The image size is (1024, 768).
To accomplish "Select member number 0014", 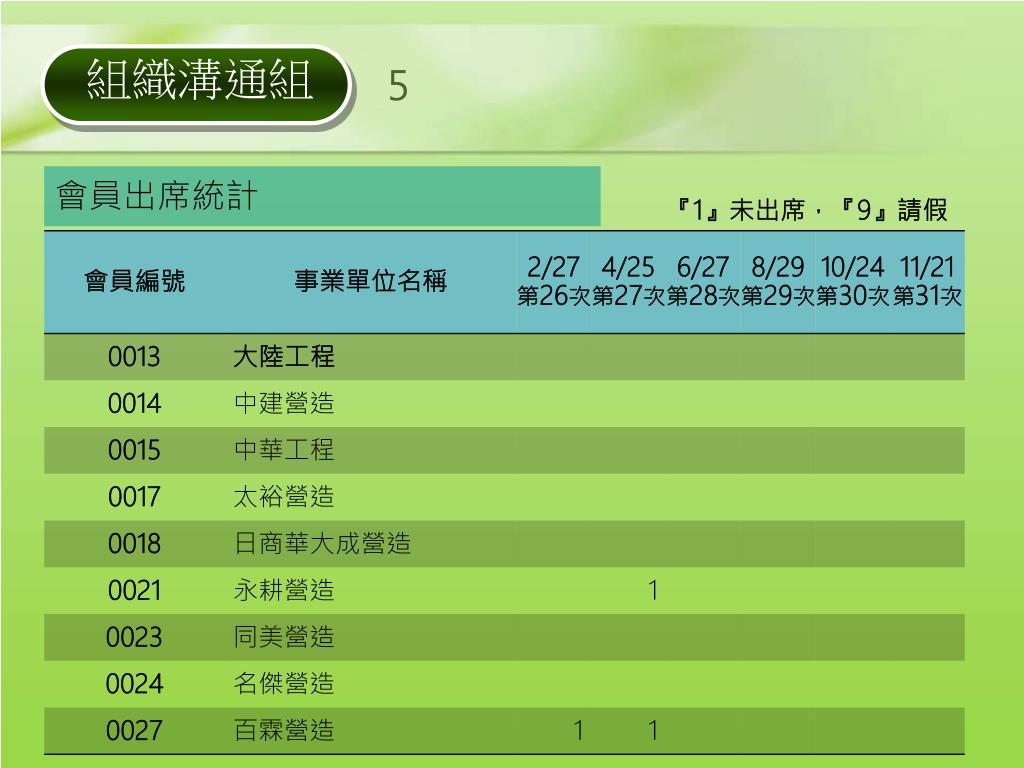I will pos(134,404).
